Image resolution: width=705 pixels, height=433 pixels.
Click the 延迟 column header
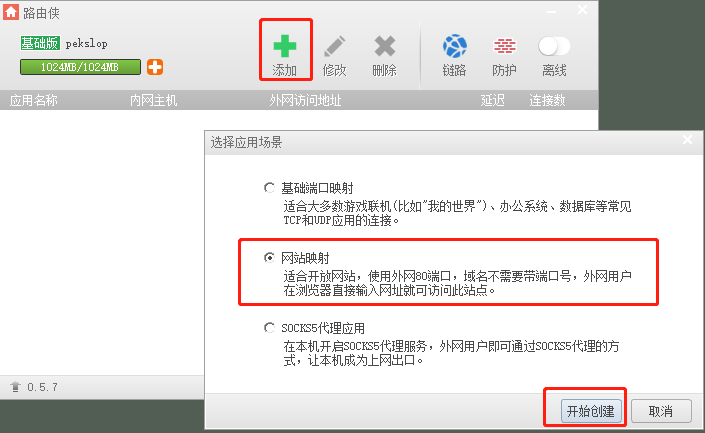click(493, 100)
